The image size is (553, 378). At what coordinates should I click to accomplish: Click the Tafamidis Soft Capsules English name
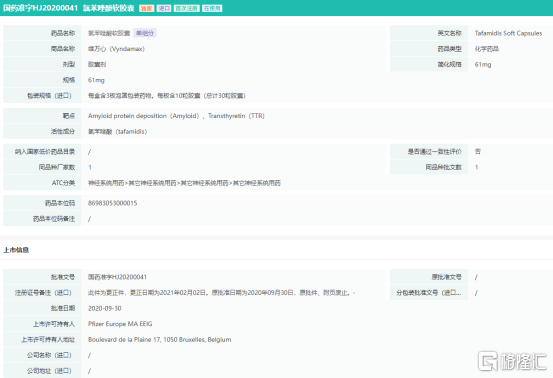508,33
